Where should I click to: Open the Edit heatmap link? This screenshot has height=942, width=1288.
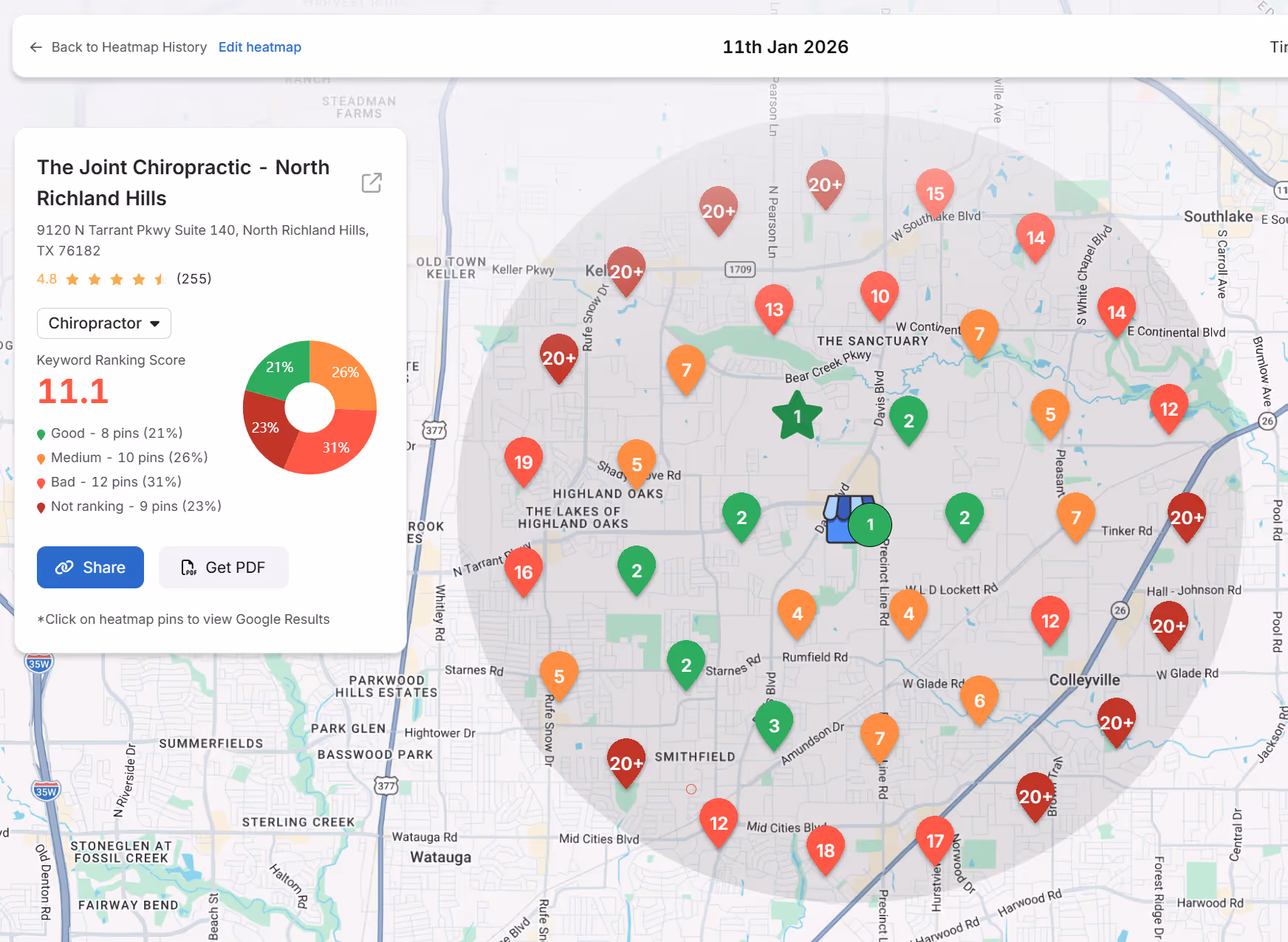click(x=260, y=47)
